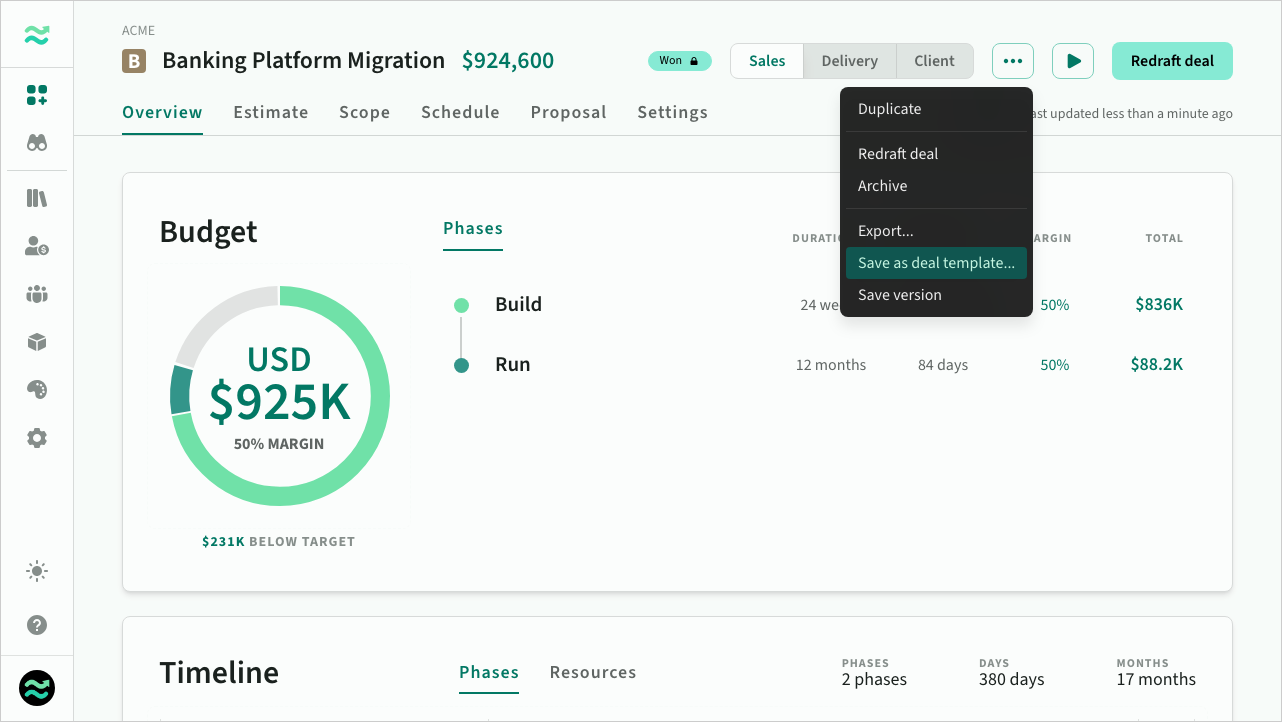Choose Redraft deal in the dropdown menu
Viewport: 1282px width, 722px height.
point(936,154)
